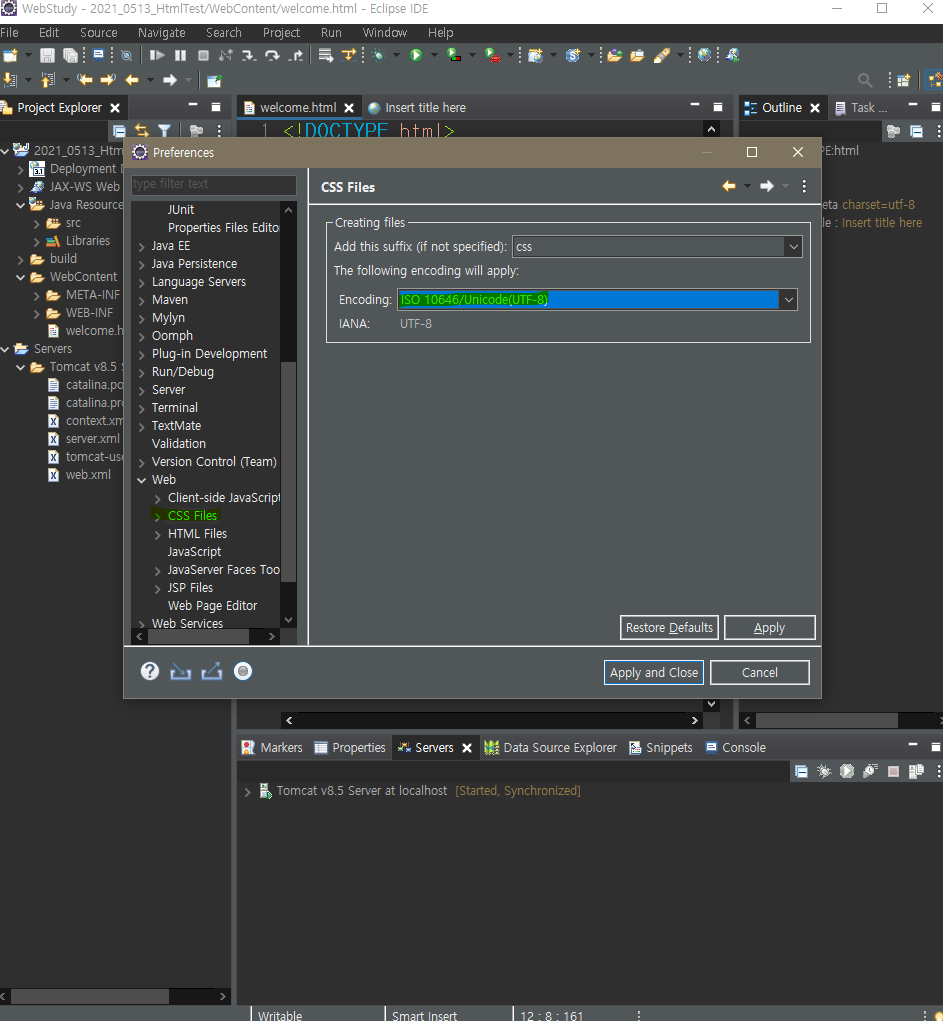The height and width of the screenshot is (1021, 943).
Task: Click the Cancel button
Action: tap(759, 673)
